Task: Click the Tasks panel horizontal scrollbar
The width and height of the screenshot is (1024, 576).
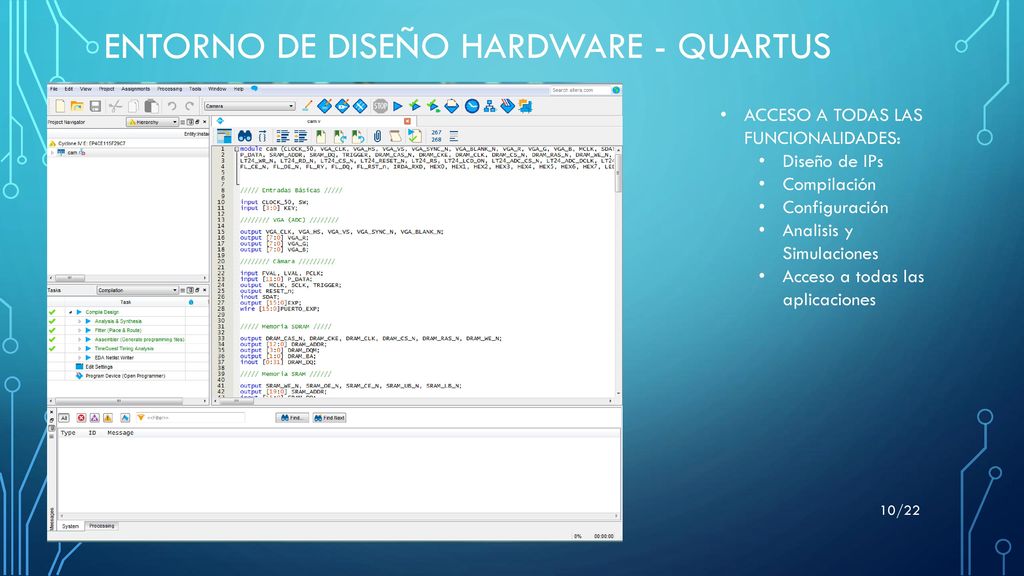Action: click(x=128, y=401)
